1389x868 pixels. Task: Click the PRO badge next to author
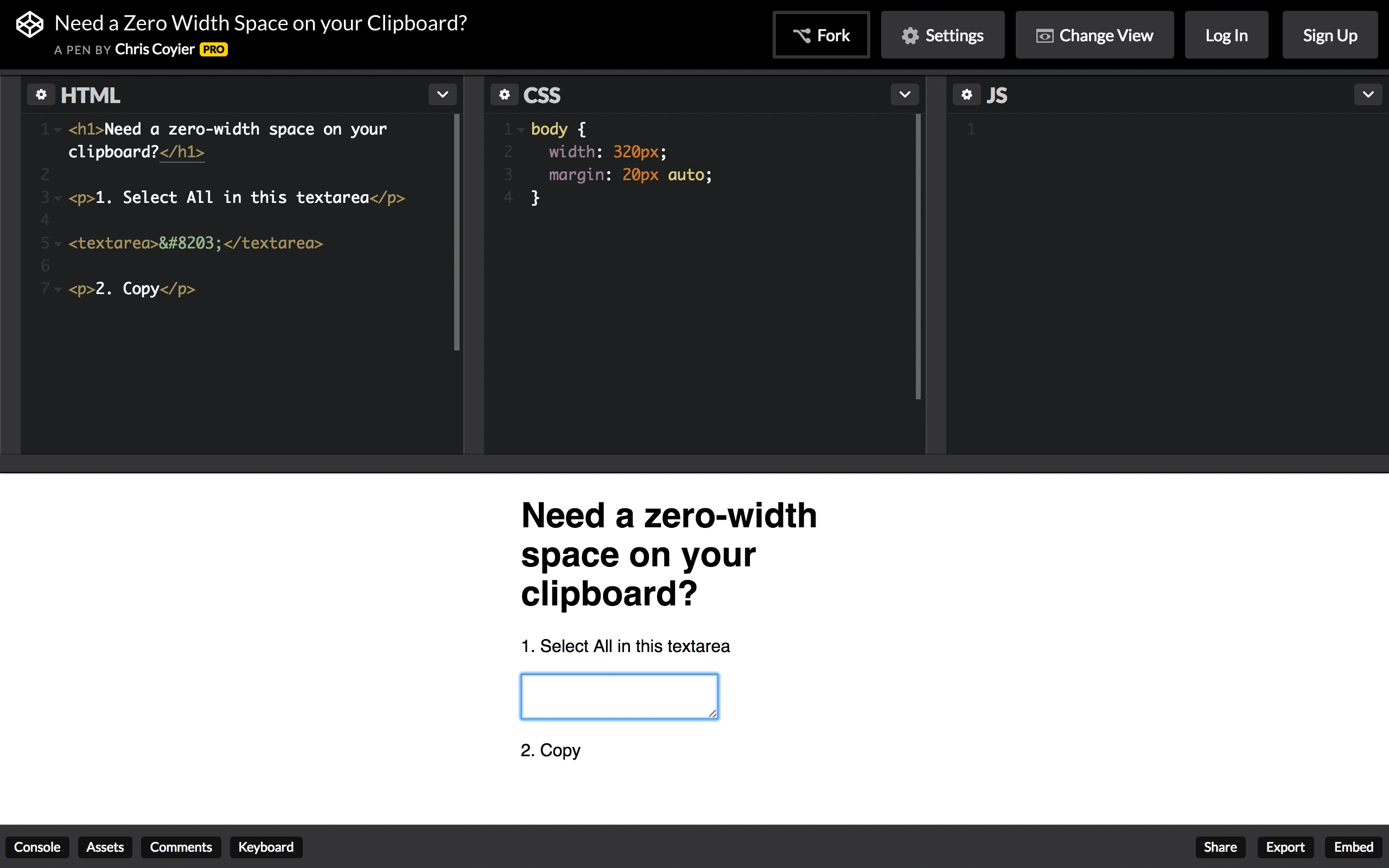pos(214,50)
